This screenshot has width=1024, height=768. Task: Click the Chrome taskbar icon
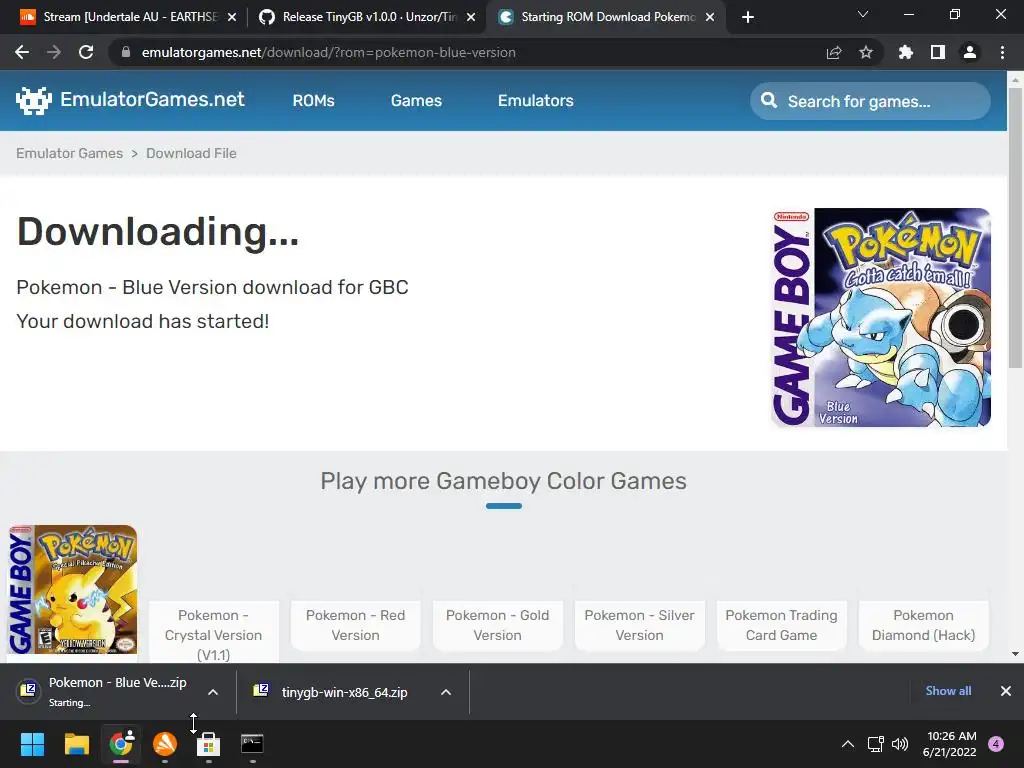click(x=121, y=744)
